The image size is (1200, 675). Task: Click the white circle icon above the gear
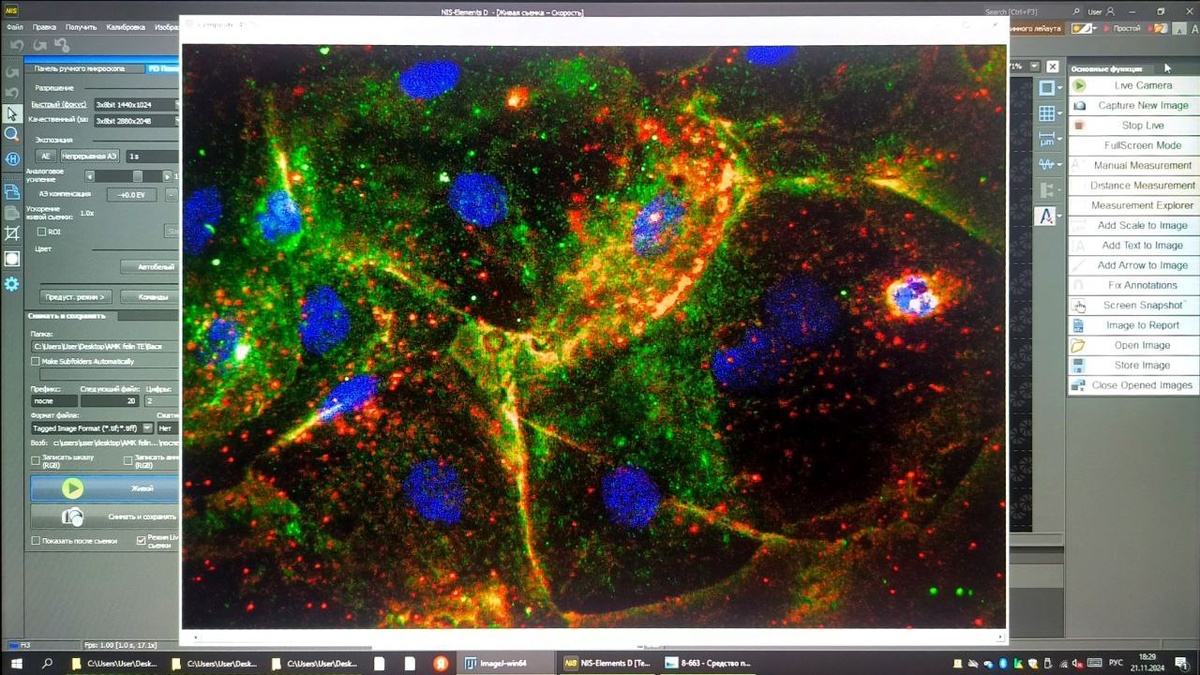coord(12,259)
